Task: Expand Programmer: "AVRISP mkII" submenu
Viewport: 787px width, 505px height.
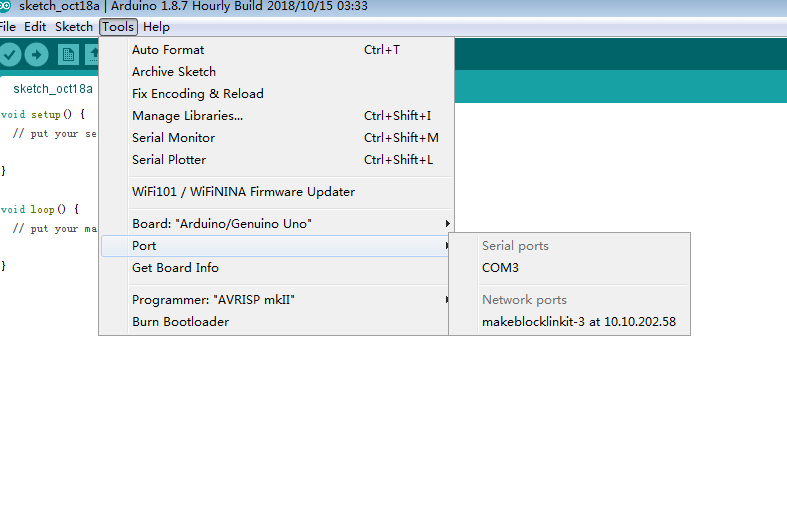Action: [x=275, y=300]
